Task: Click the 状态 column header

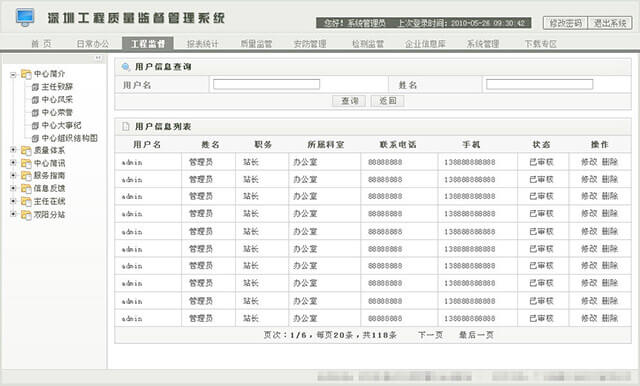Action: (541, 144)
